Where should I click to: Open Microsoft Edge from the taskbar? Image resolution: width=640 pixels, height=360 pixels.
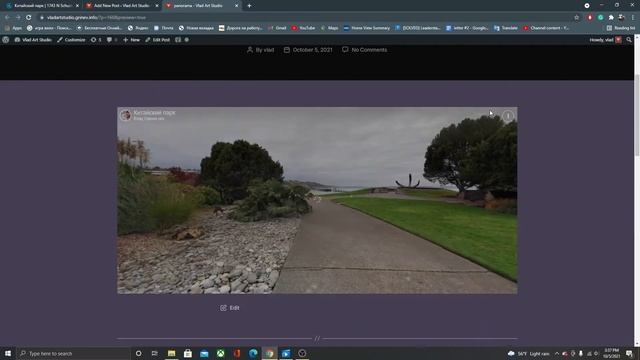[x=253, y=353]
